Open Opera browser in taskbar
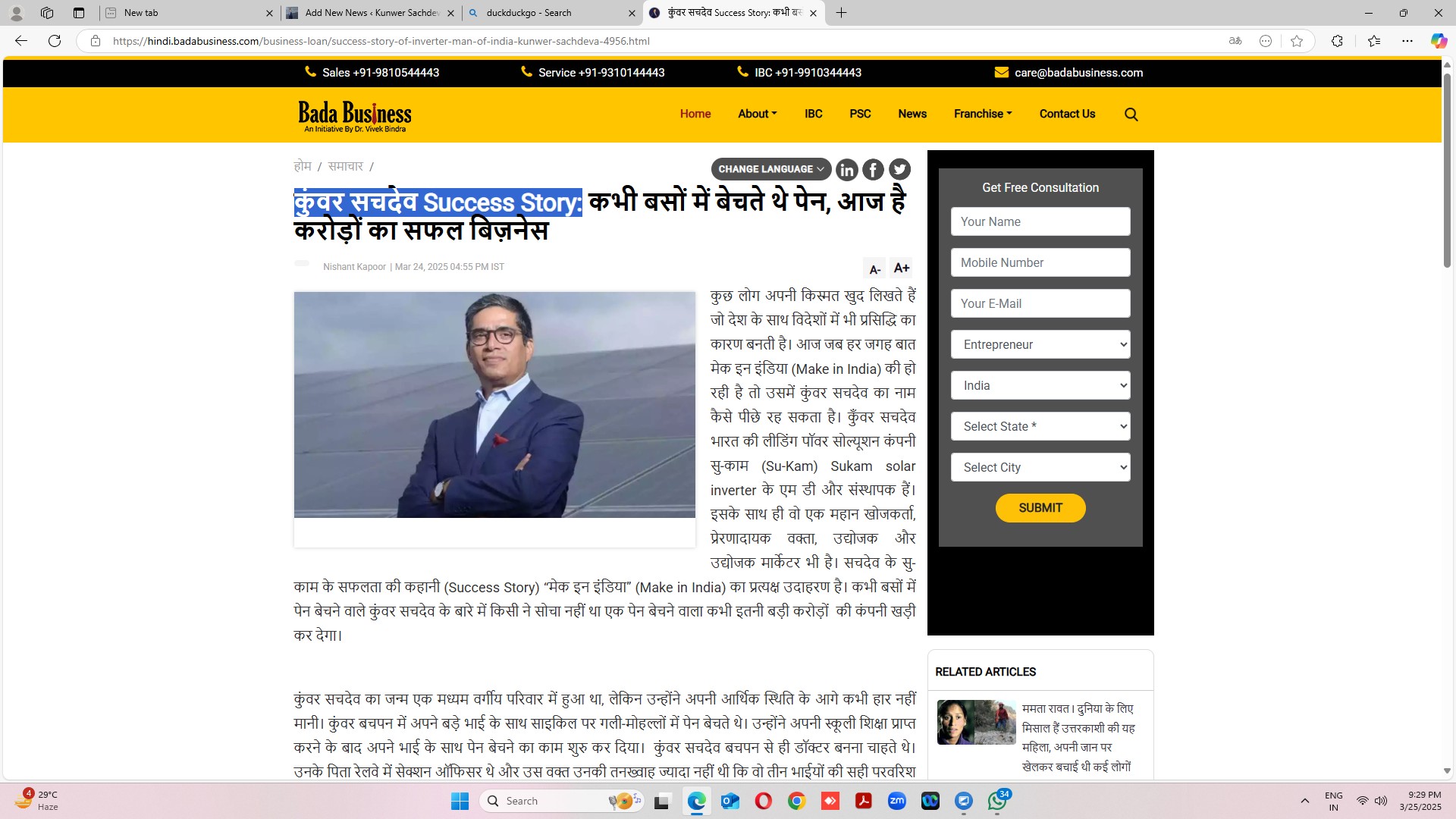 tap(764, 802)
